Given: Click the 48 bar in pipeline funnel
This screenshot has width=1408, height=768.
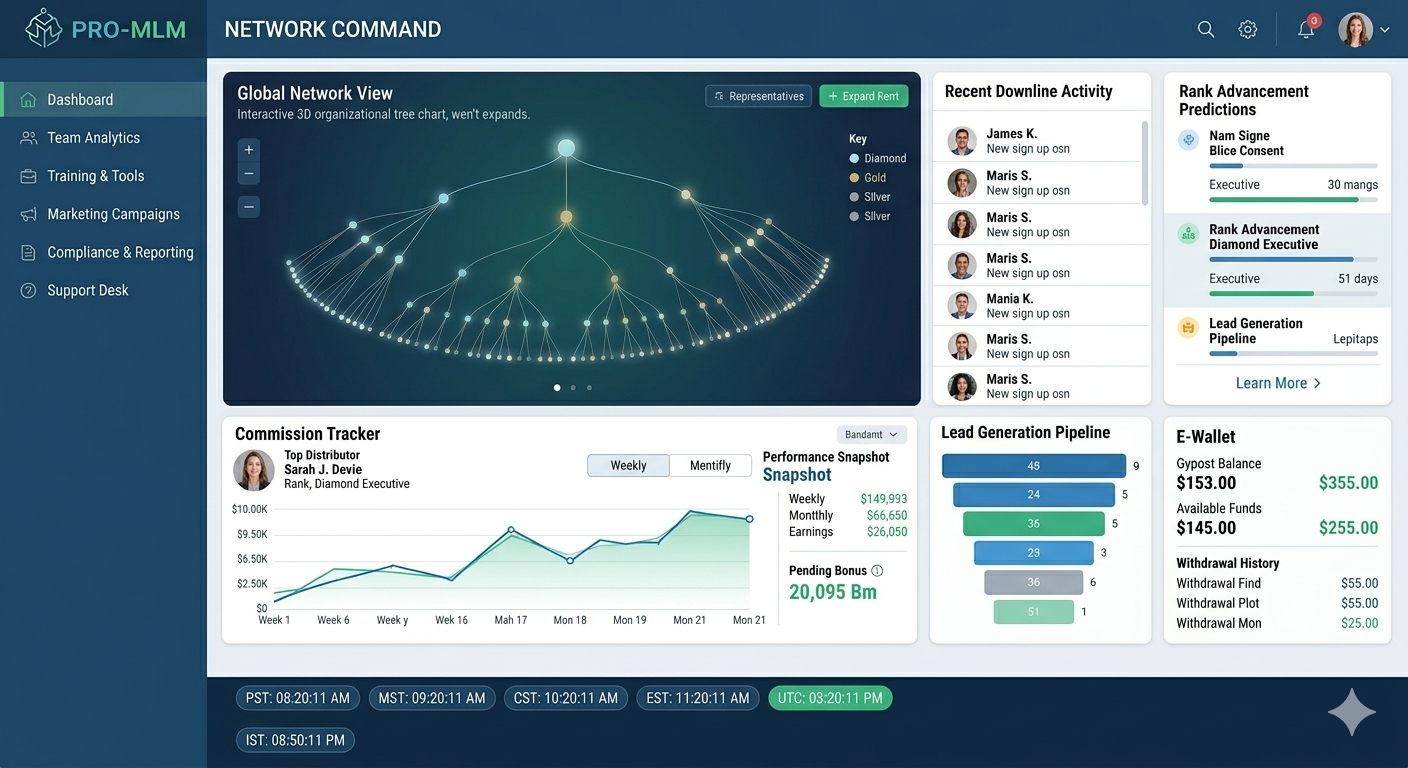Looking at the screenshot, I should [x=1034, y=466].
